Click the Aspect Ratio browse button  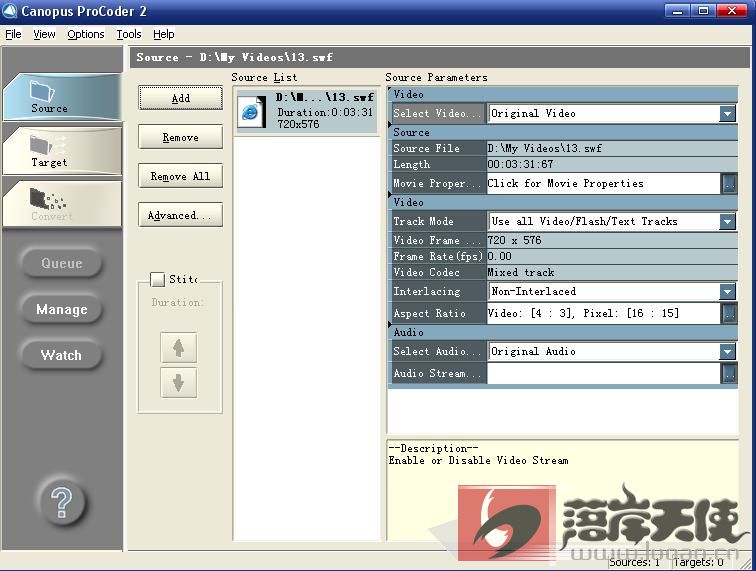click(x=729, y=313)
